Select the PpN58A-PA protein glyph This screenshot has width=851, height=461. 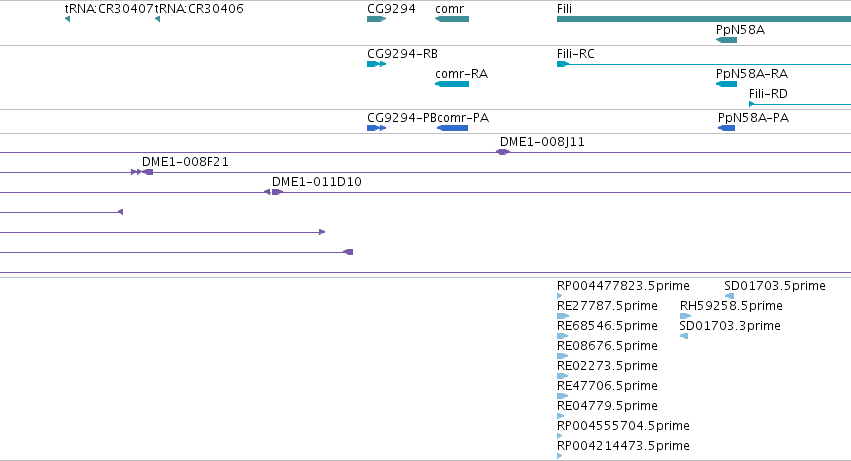[727, 128]
